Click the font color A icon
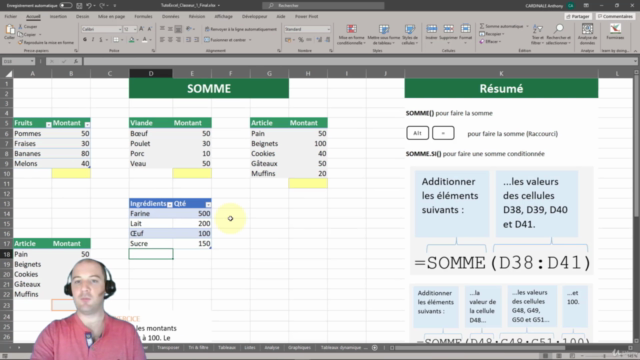Screen dimensions: 640x360 pyautogui.click(x=144, y=40)
